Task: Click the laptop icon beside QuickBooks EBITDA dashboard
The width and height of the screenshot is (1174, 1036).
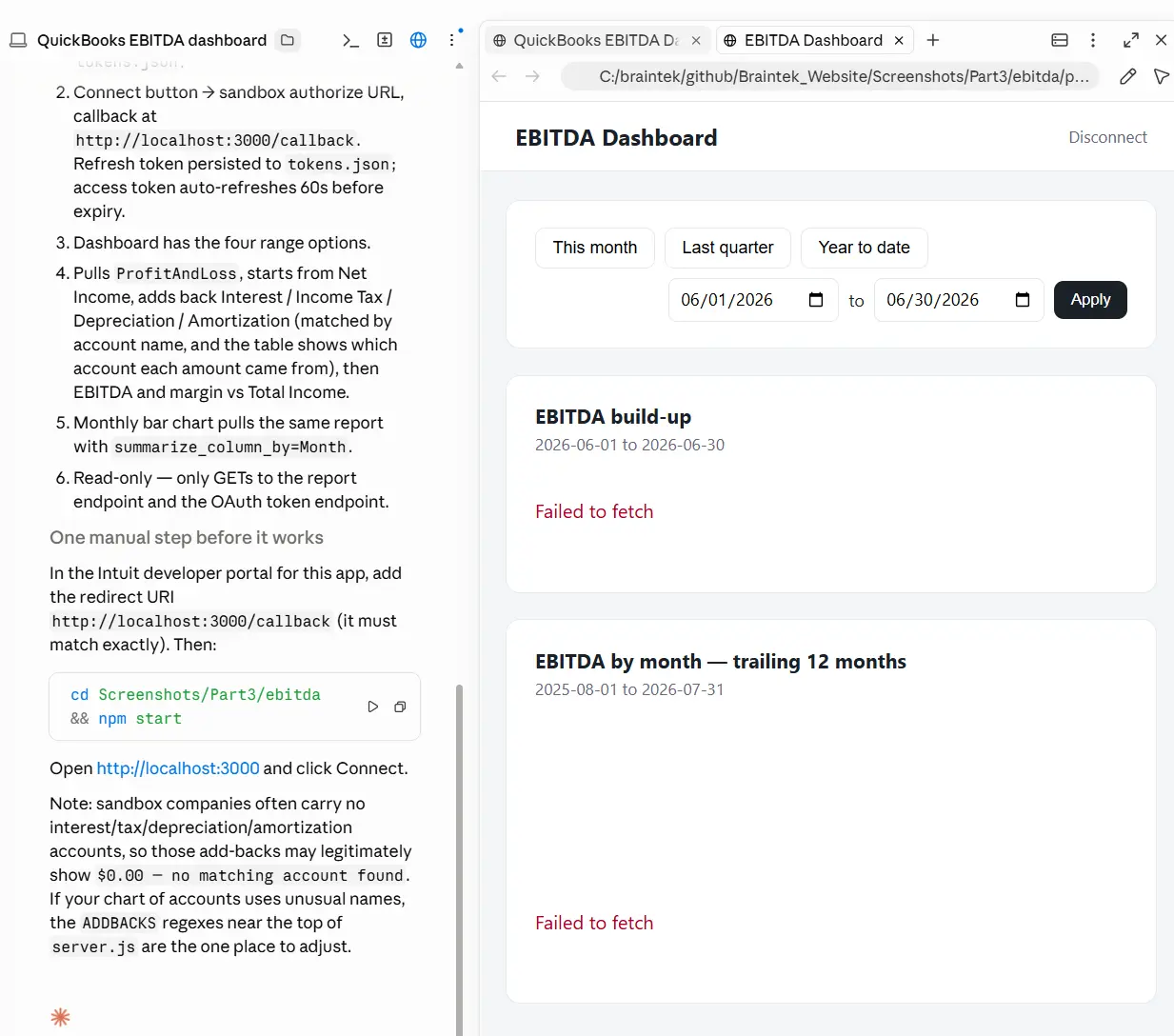Action: (18, 40)
